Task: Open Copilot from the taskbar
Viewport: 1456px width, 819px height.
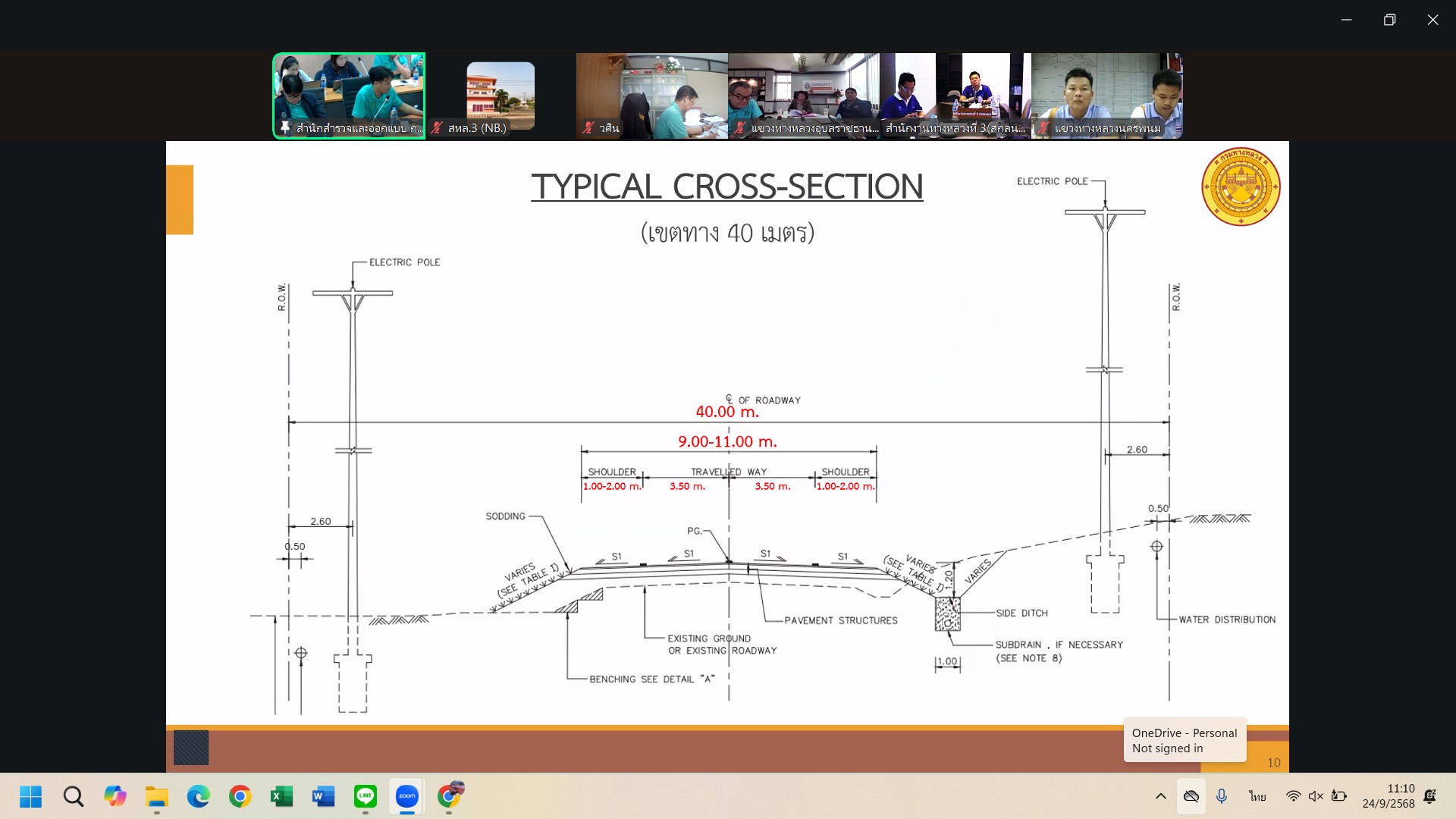Action: [115, 796]
